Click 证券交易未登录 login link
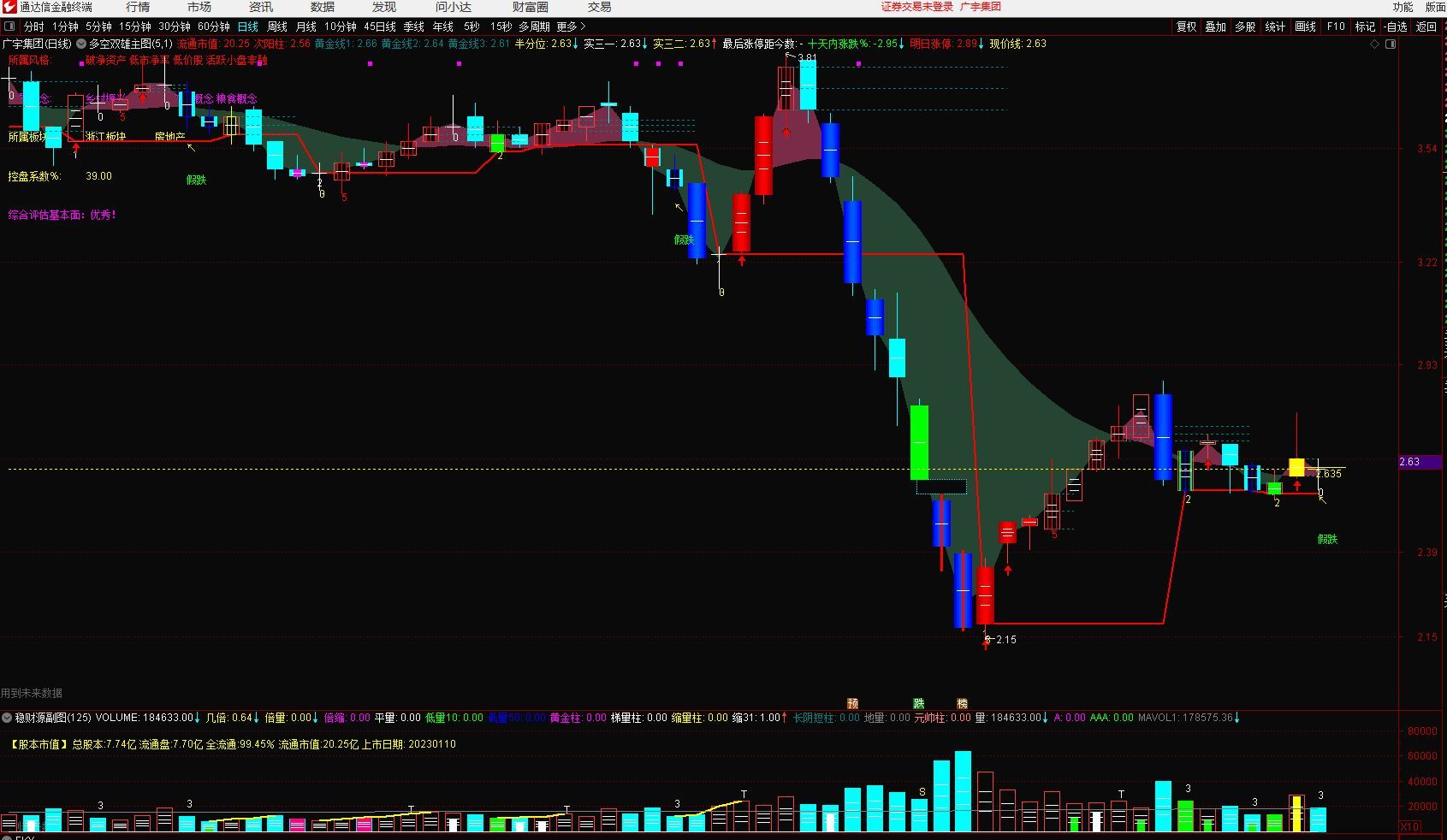Viewport: 1447px width, 840px height. [916, 7]
